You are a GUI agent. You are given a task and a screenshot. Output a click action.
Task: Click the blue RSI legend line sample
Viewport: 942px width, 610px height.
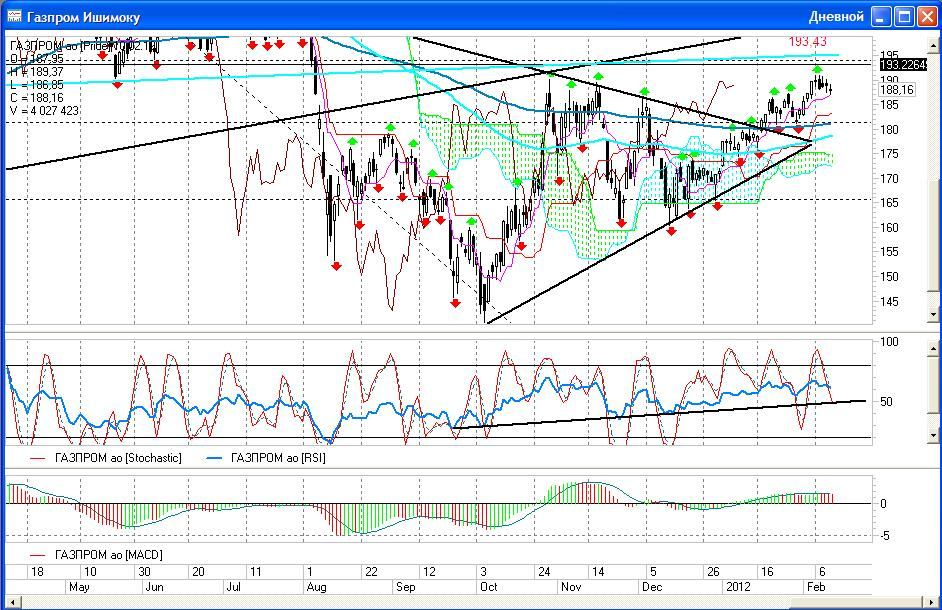pos(214,458)
